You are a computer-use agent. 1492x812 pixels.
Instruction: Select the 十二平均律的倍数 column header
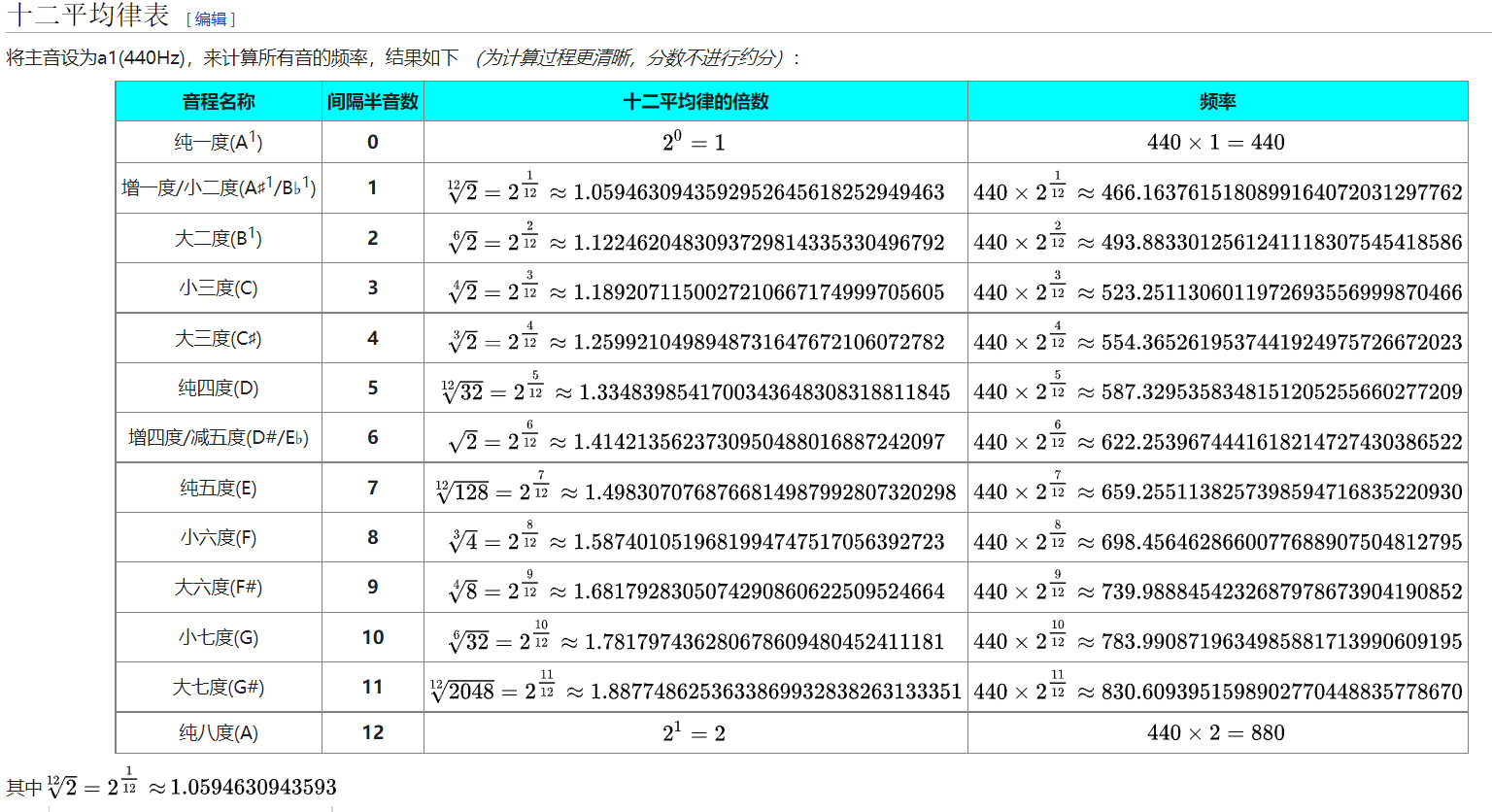695,101
